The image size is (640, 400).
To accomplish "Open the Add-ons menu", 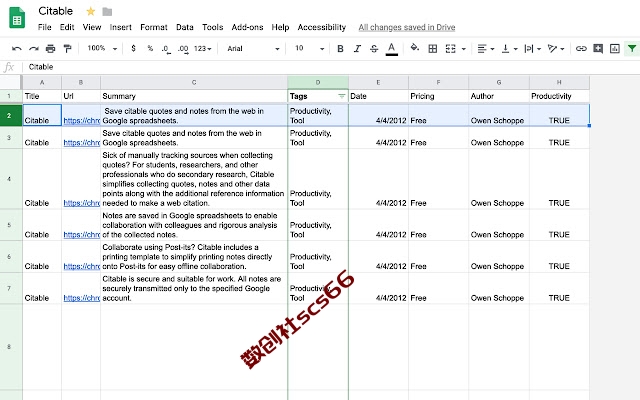I will (x=247, y=27).
